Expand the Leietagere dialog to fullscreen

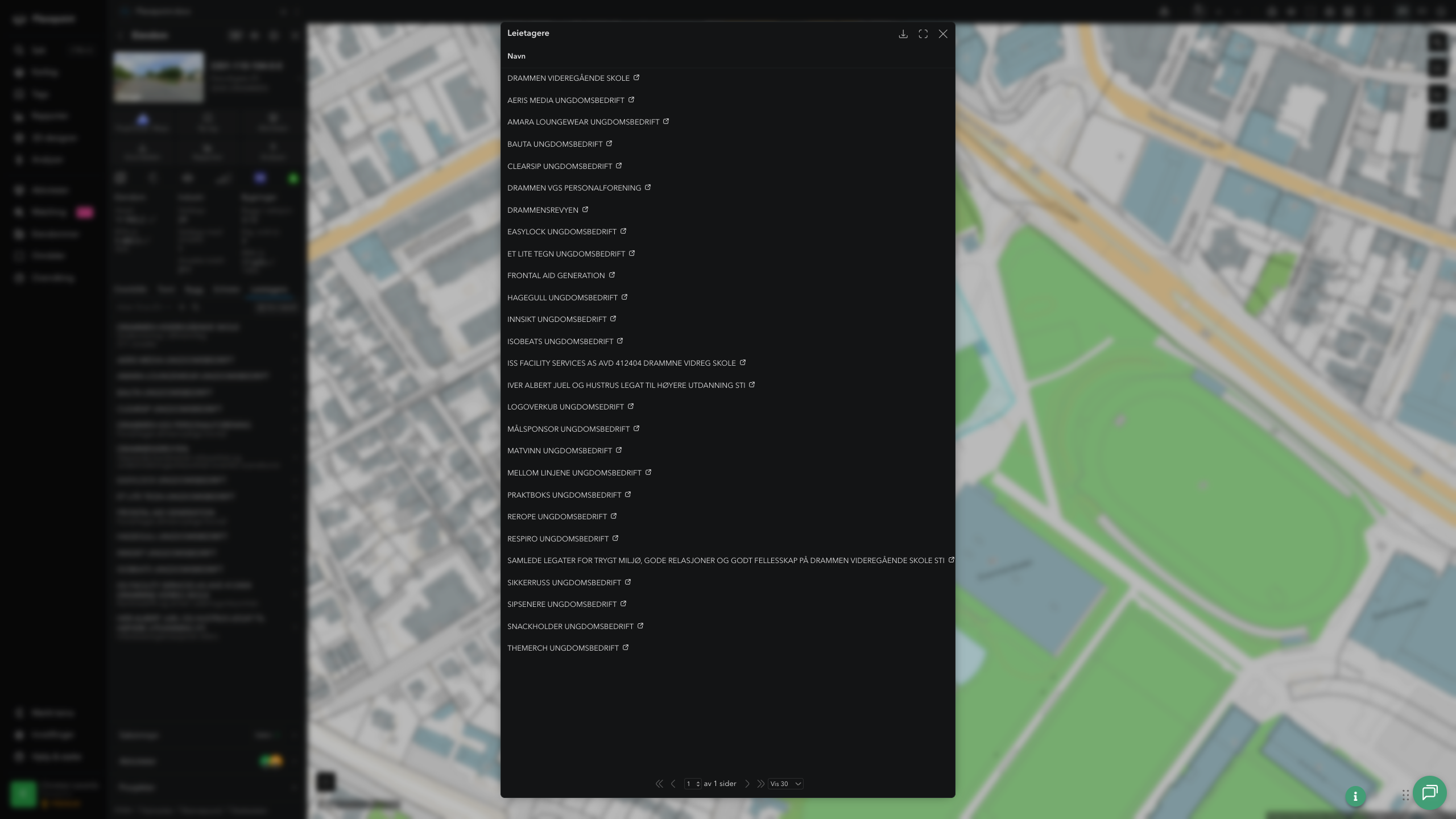923,34
